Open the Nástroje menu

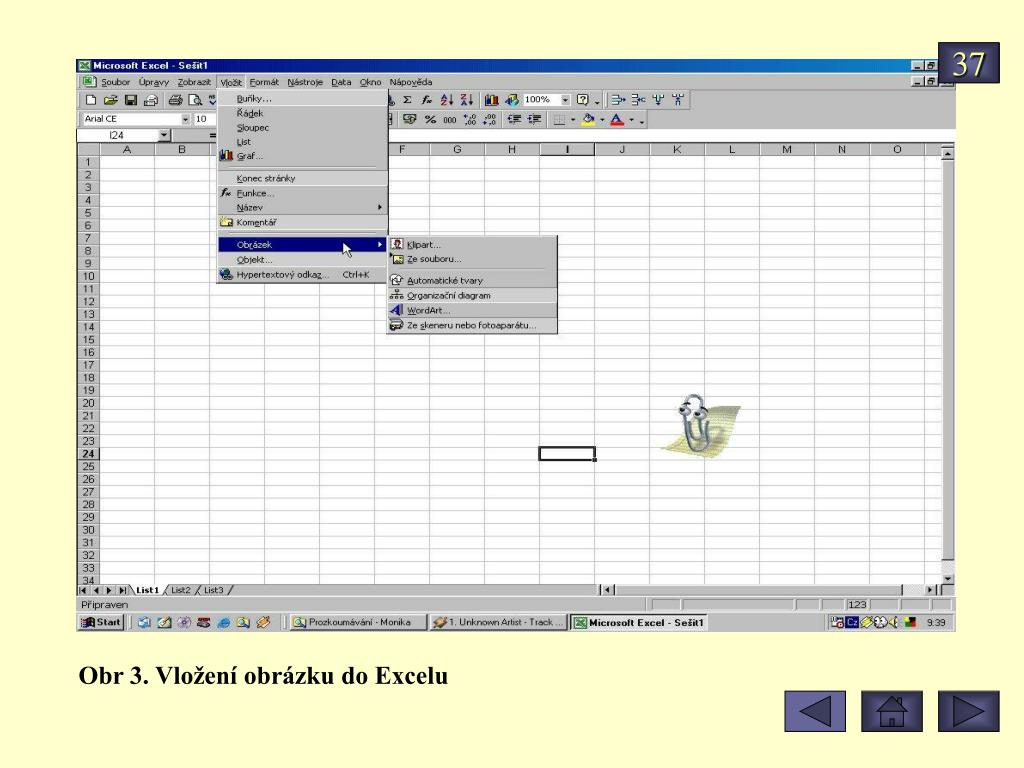pyautogui.click(x=305, y=82)
